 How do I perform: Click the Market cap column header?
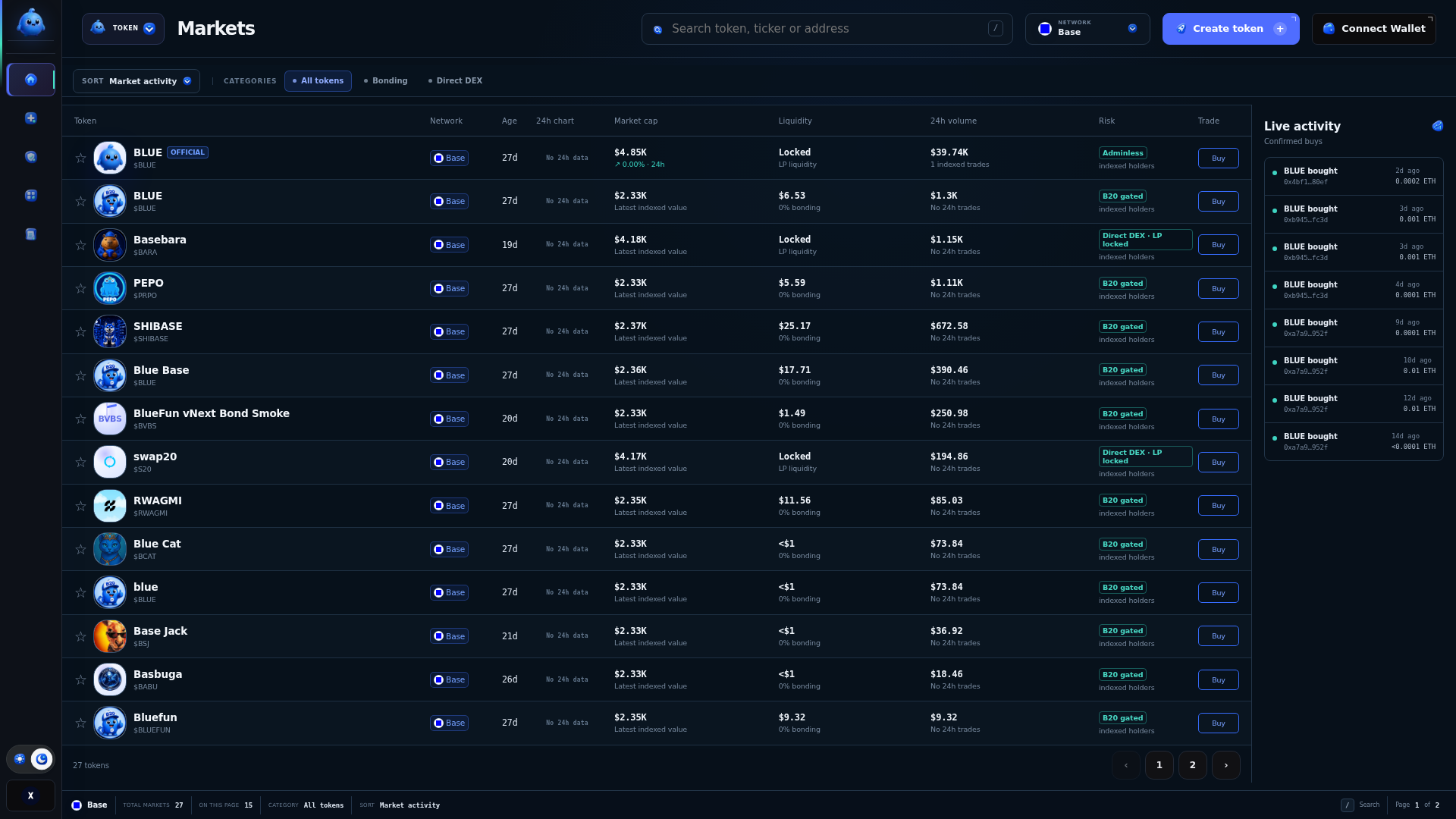tap(635, 121)
